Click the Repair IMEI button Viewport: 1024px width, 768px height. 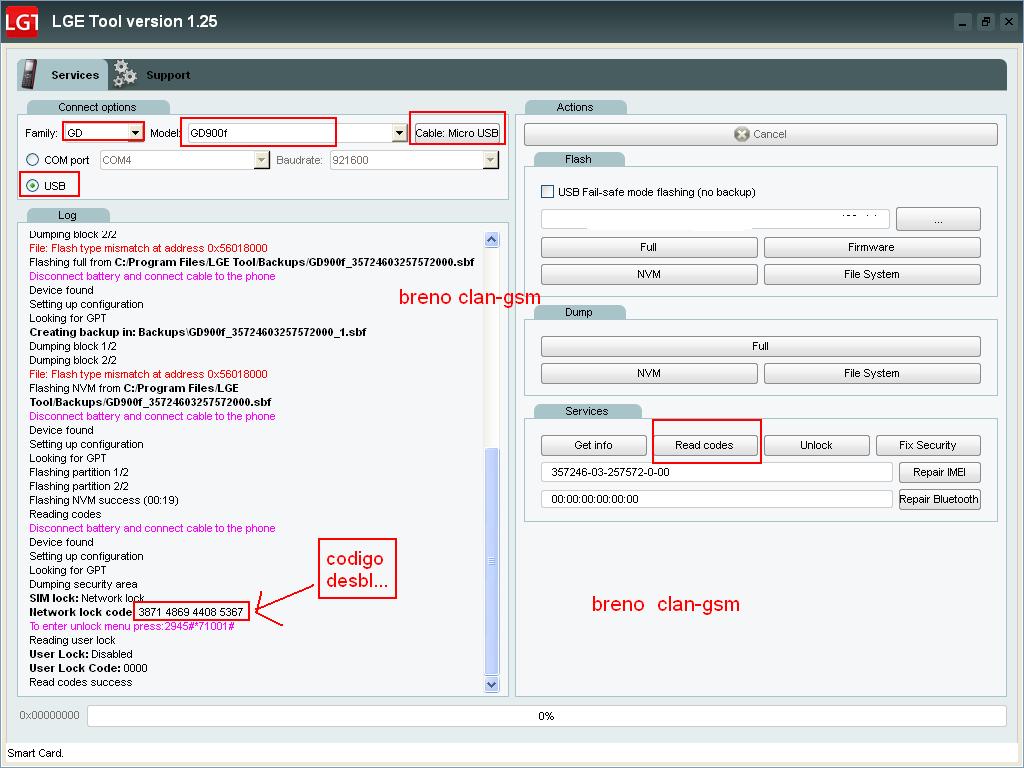(939, 472)
